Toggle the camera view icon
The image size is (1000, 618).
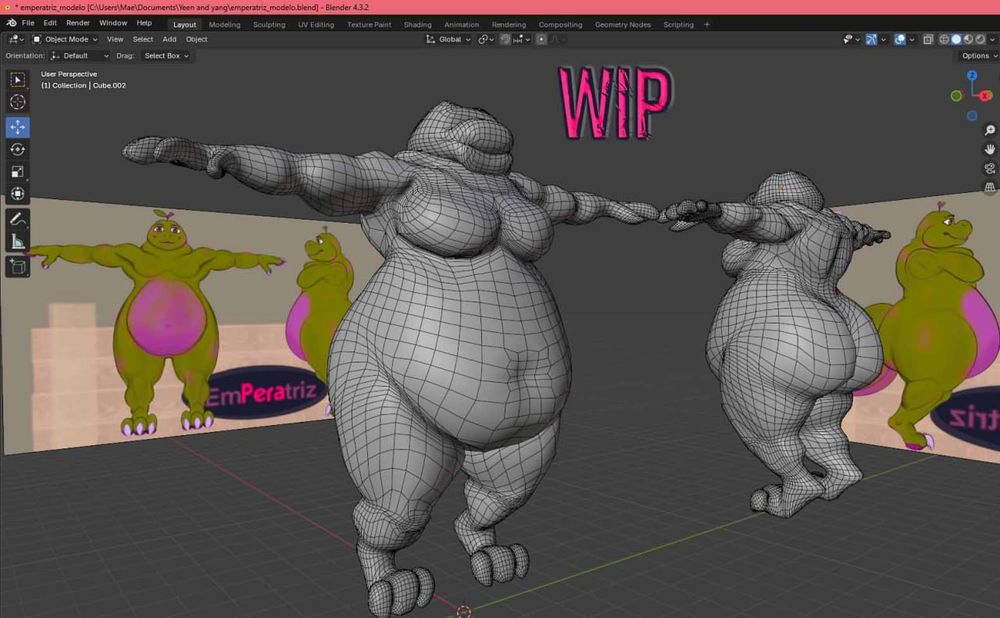point(990,168)
